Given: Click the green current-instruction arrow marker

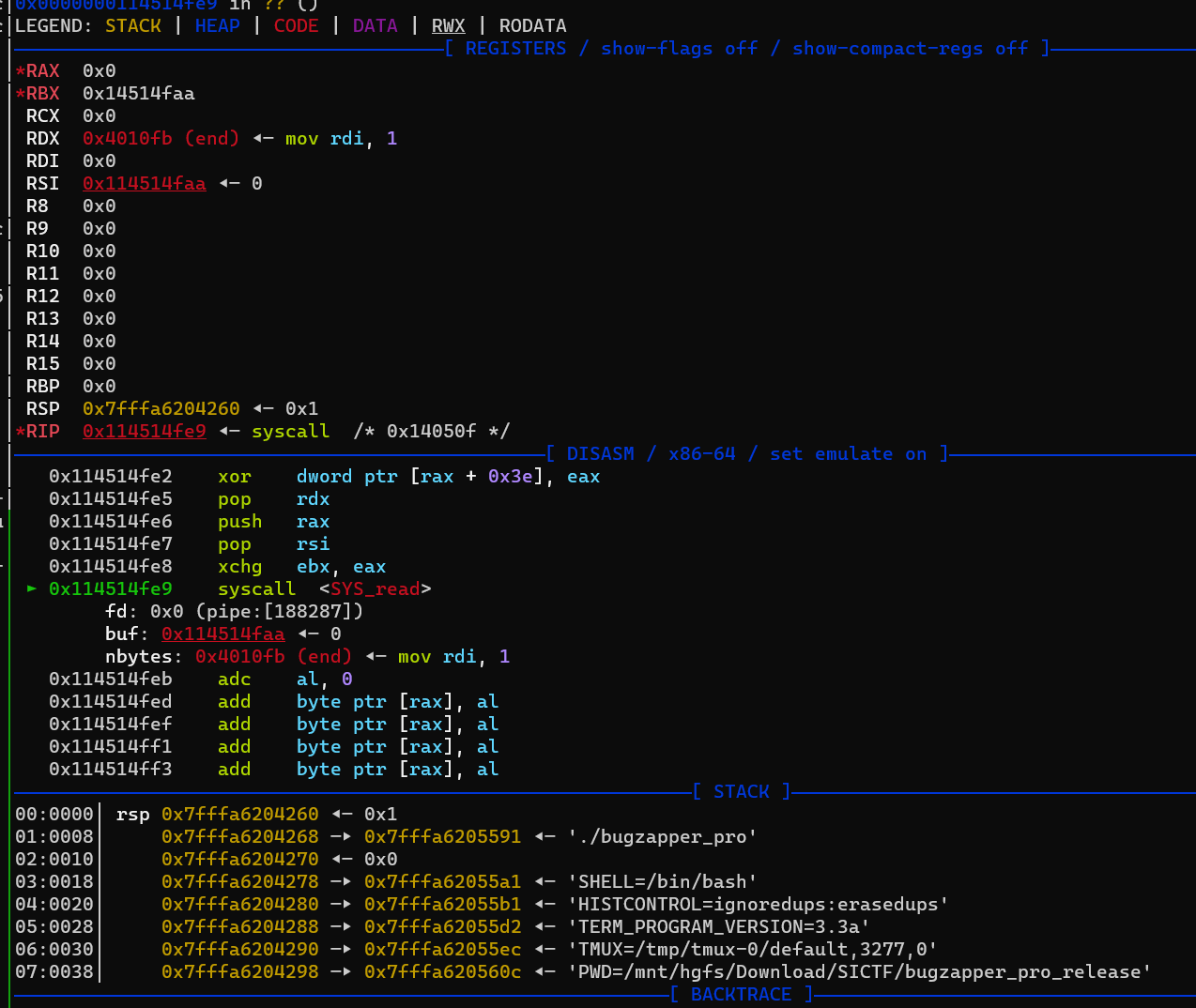Looking at the screenshot, I should pos(32,588).
